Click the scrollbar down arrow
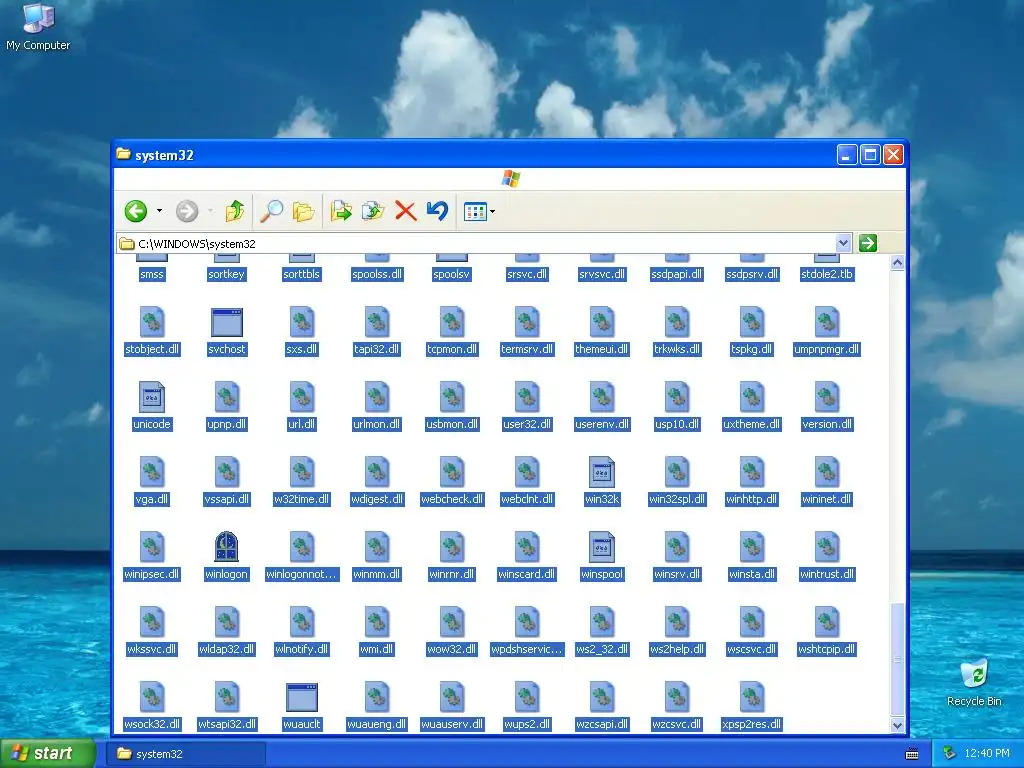The width and height of the screenshot is (1024, 768). point(897,725)
